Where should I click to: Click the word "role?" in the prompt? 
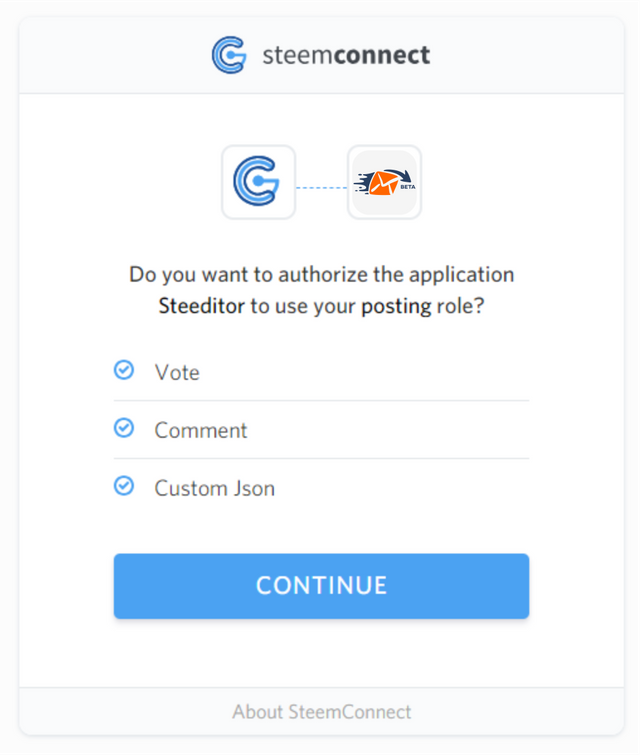[x=460, y=306]
